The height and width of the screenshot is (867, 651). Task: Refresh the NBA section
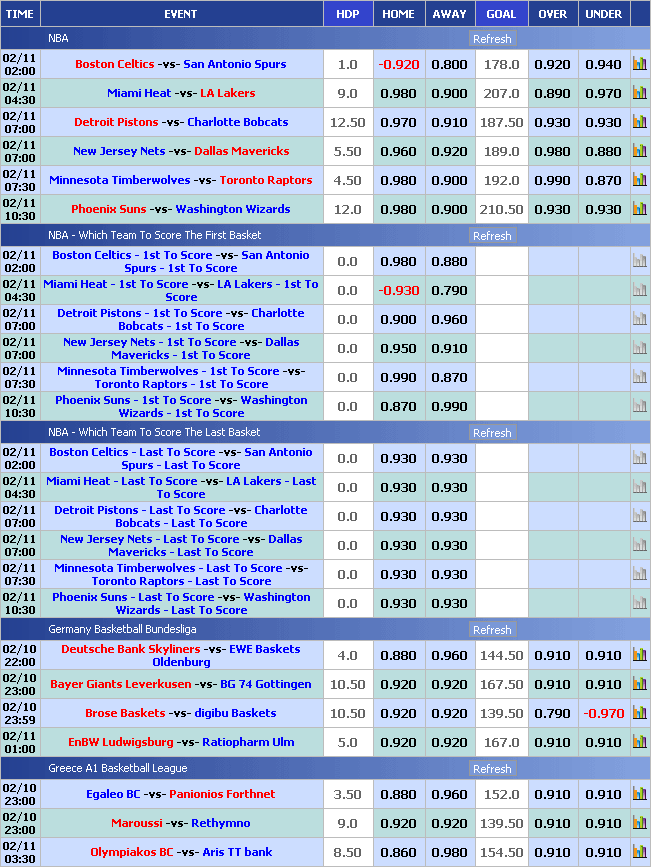492,39
